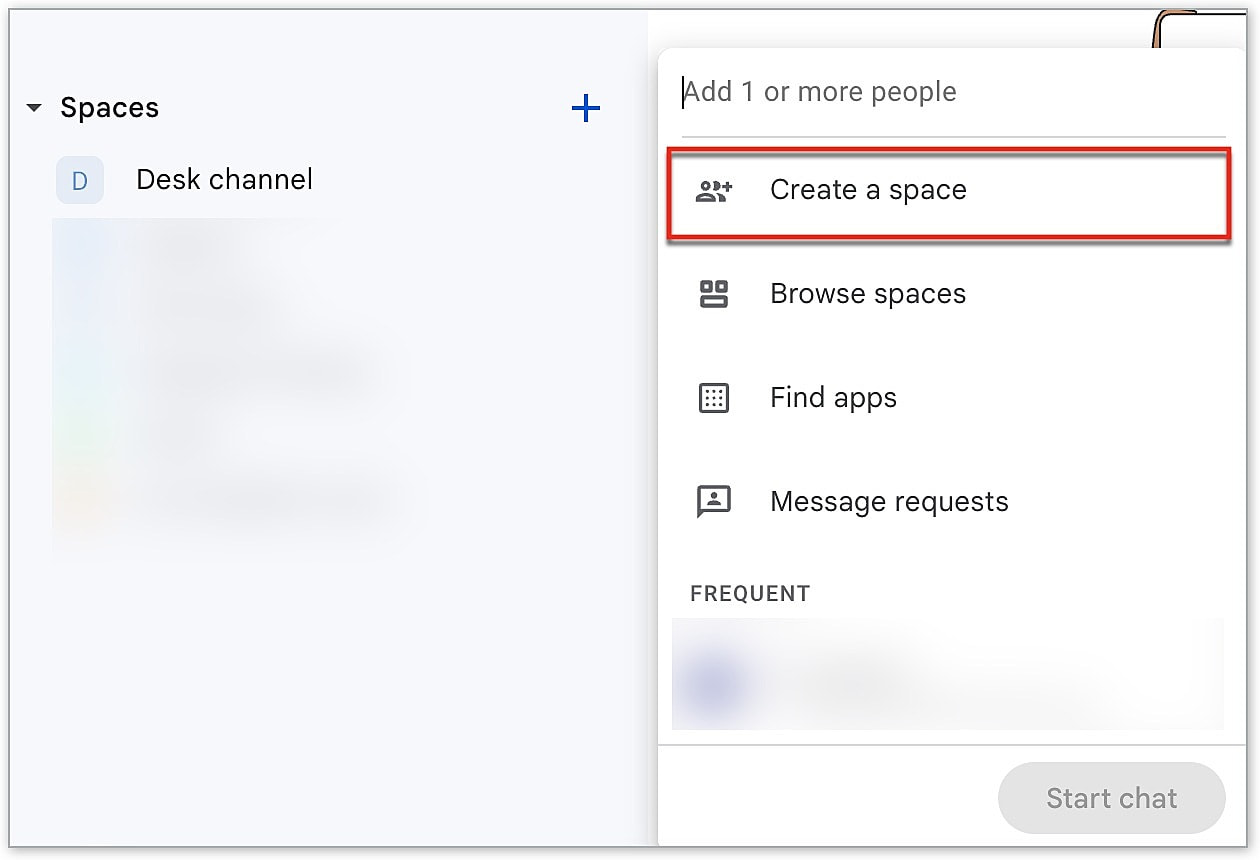Click the Message requests chat icon

714,502
